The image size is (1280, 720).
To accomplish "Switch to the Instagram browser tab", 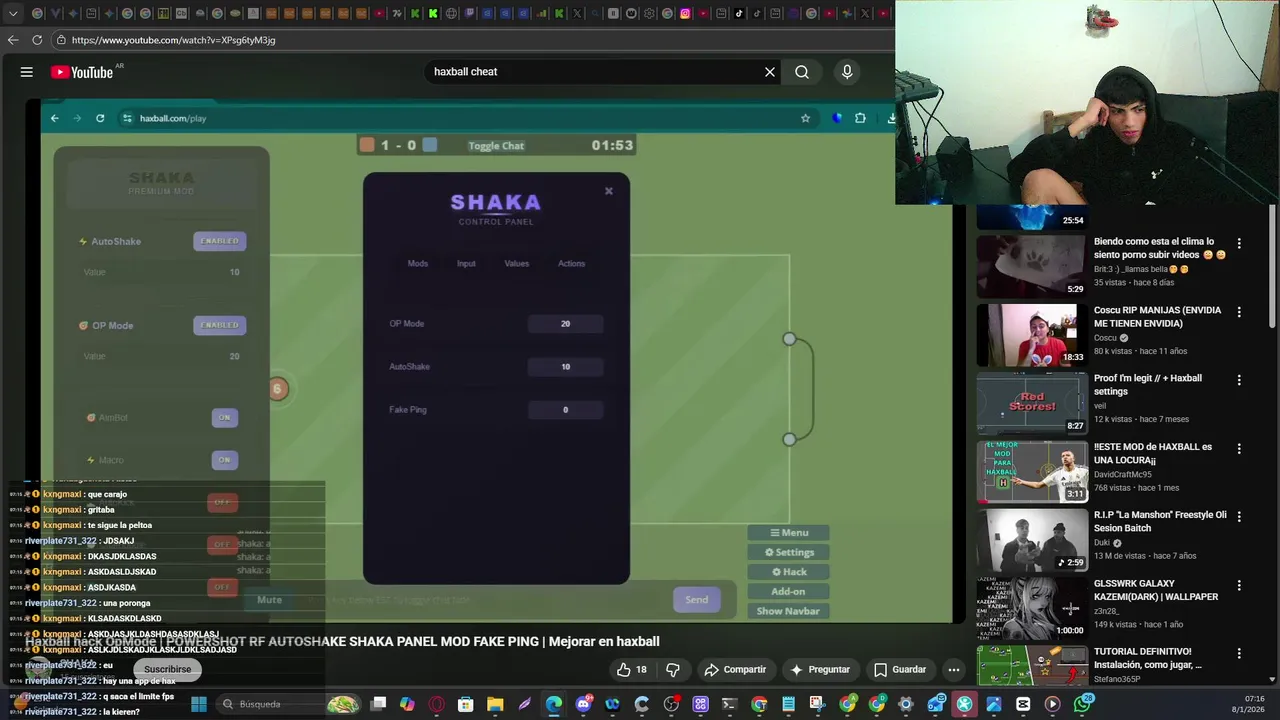I will pyautogui.click(x=685, y=14).
